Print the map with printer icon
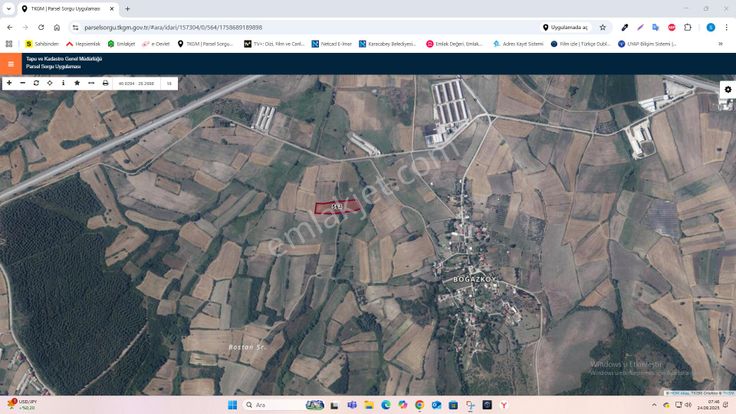This screenshot has width=736, height=414. coord(105,83)
